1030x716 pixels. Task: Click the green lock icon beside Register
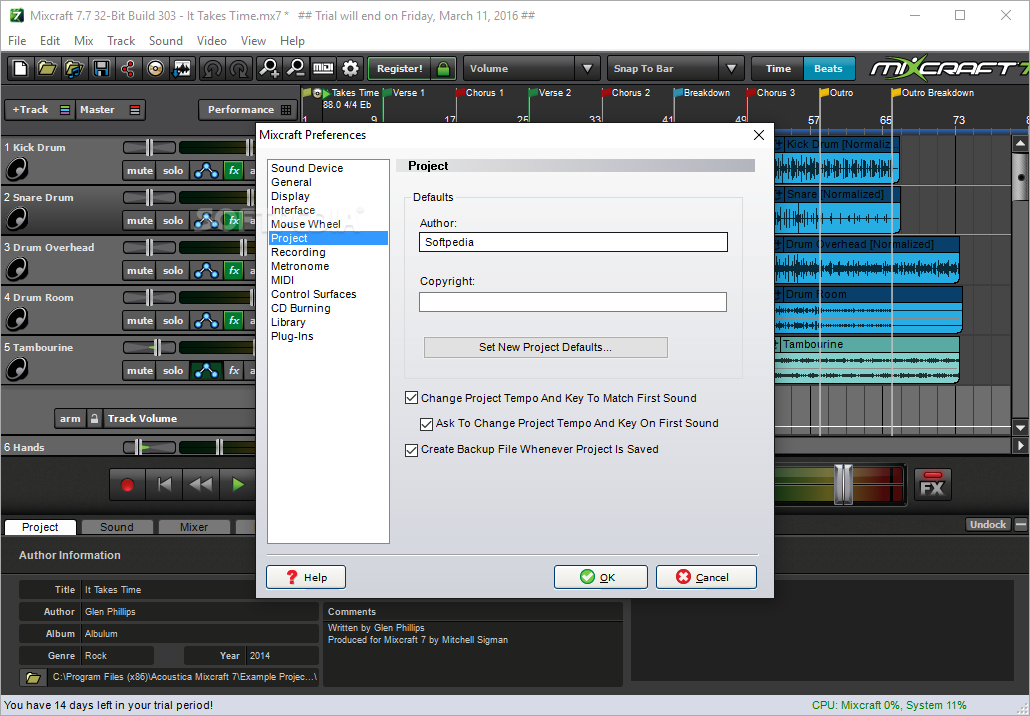click(443, 68)
